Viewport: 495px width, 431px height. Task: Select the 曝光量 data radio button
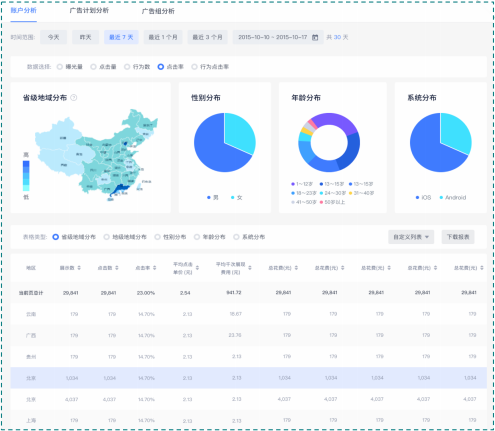[60, 67]
